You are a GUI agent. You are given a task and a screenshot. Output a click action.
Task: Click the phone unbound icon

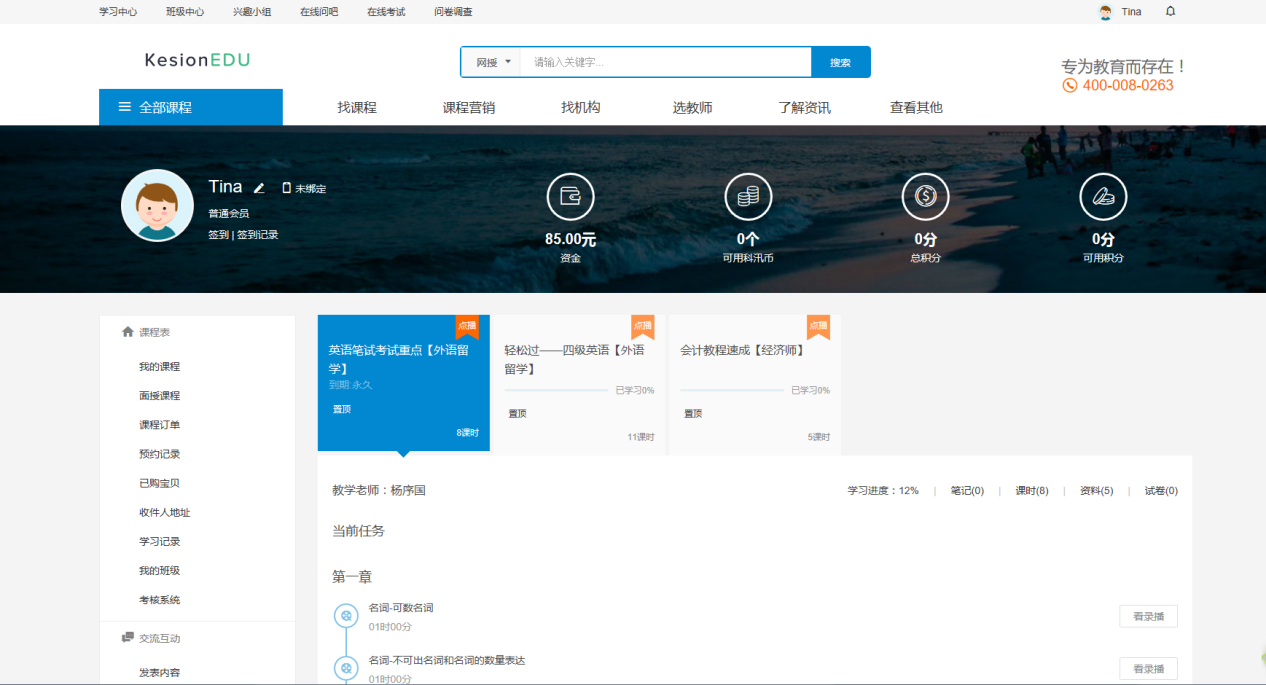(x=287, y=188)
